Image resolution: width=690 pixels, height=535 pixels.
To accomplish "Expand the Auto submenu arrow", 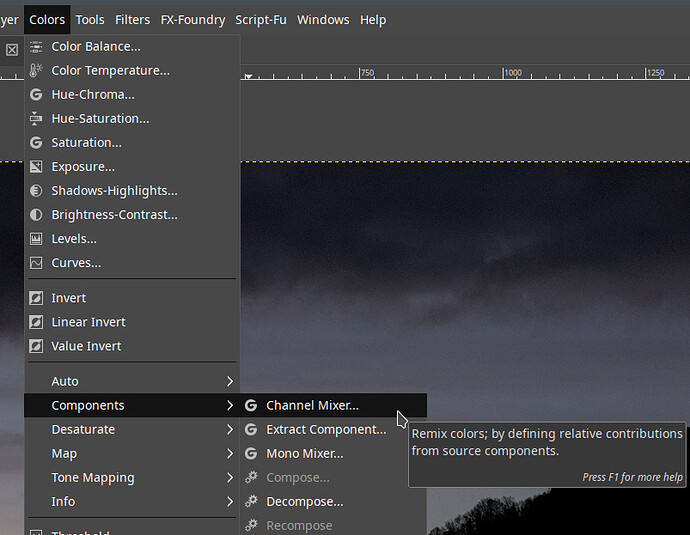I will pyautogui.click(x=229, y=382).
